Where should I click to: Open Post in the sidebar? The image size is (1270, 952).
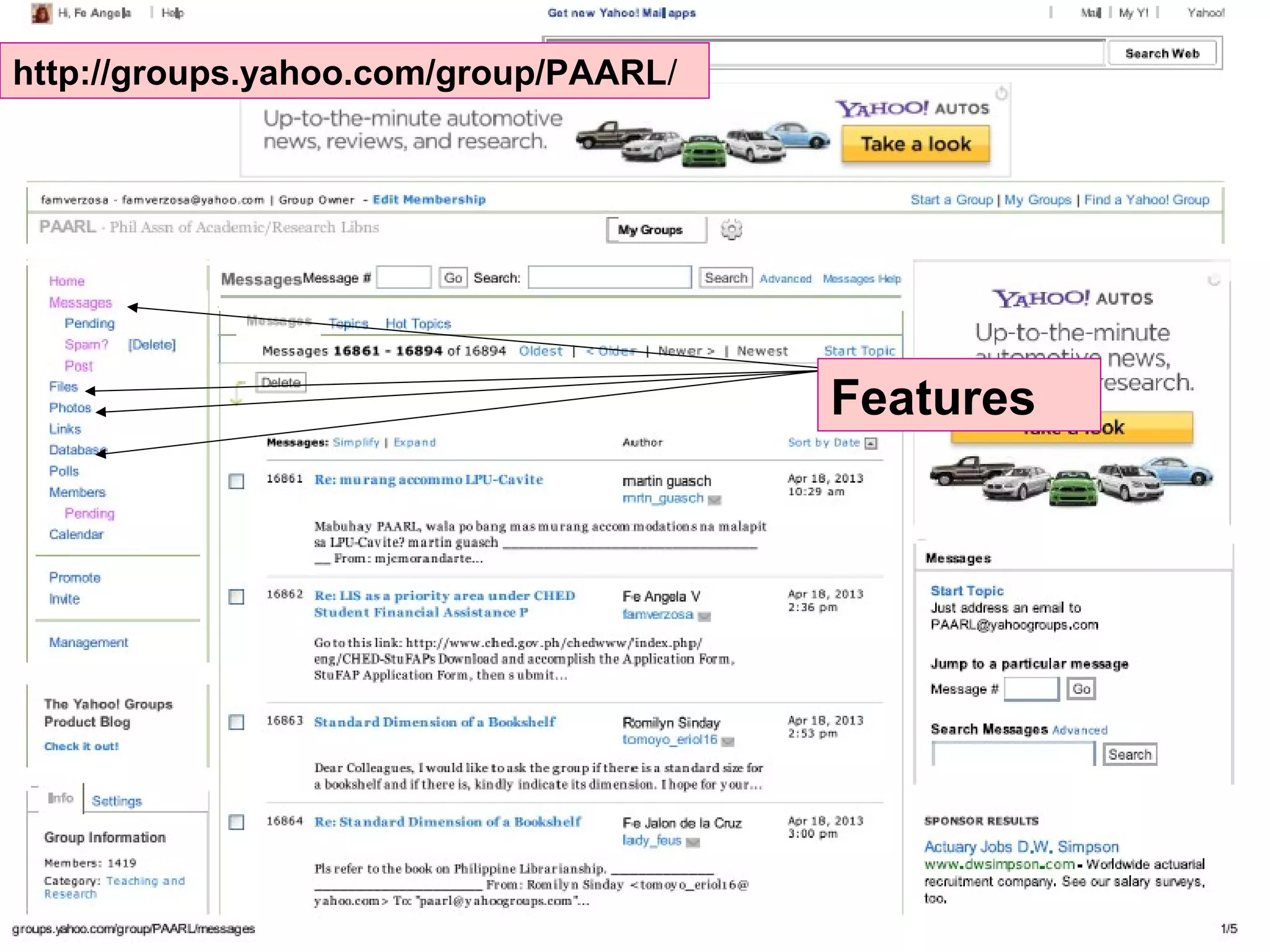point(79,366)
